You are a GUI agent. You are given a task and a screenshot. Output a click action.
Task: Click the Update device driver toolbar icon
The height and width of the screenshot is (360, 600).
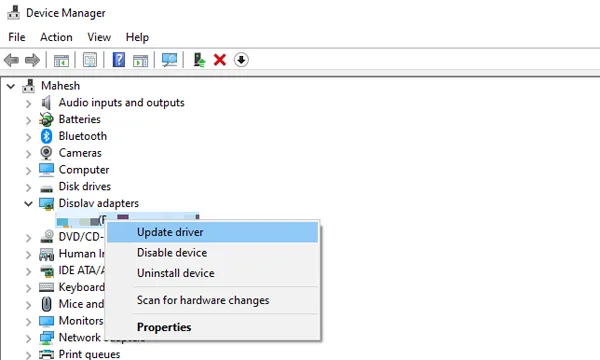pyautogui.click(x=199, y=60)
